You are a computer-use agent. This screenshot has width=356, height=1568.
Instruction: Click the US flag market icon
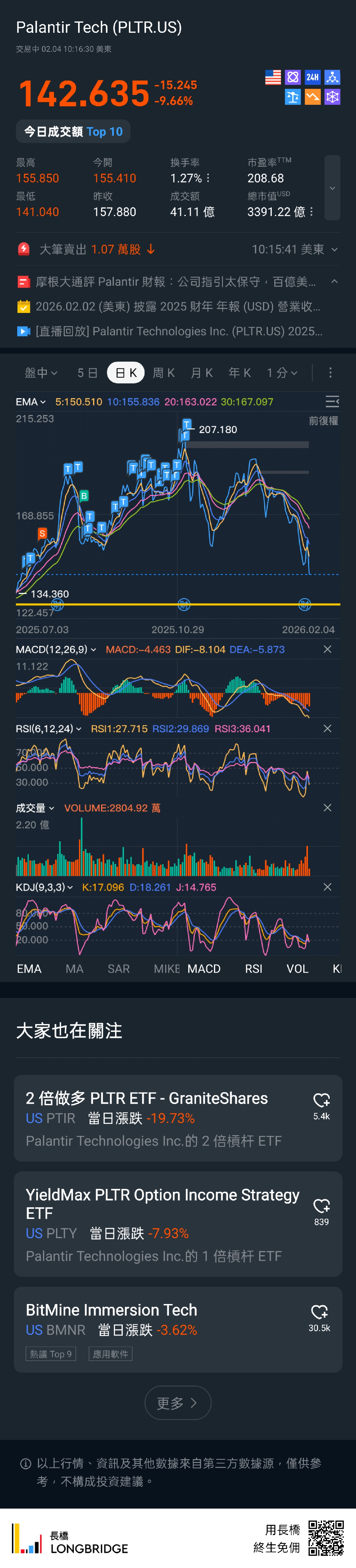273,77
